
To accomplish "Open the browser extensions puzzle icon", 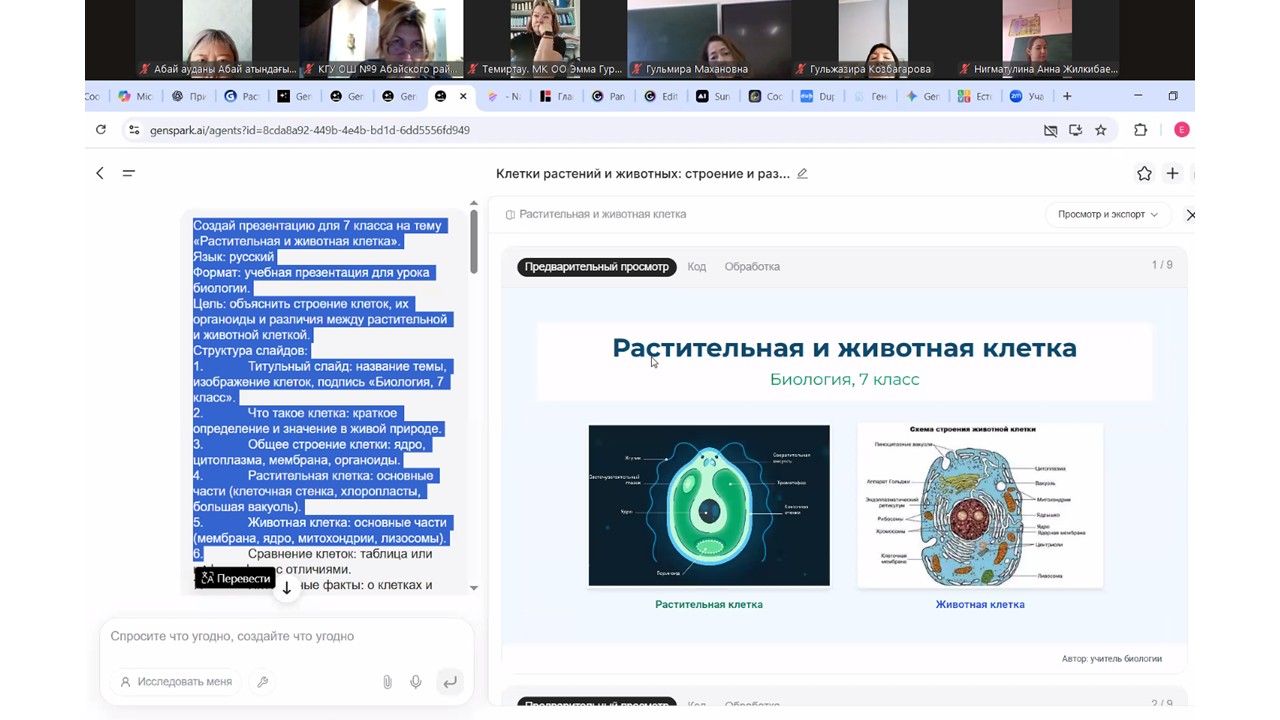I will click(x=1140, y=130).
